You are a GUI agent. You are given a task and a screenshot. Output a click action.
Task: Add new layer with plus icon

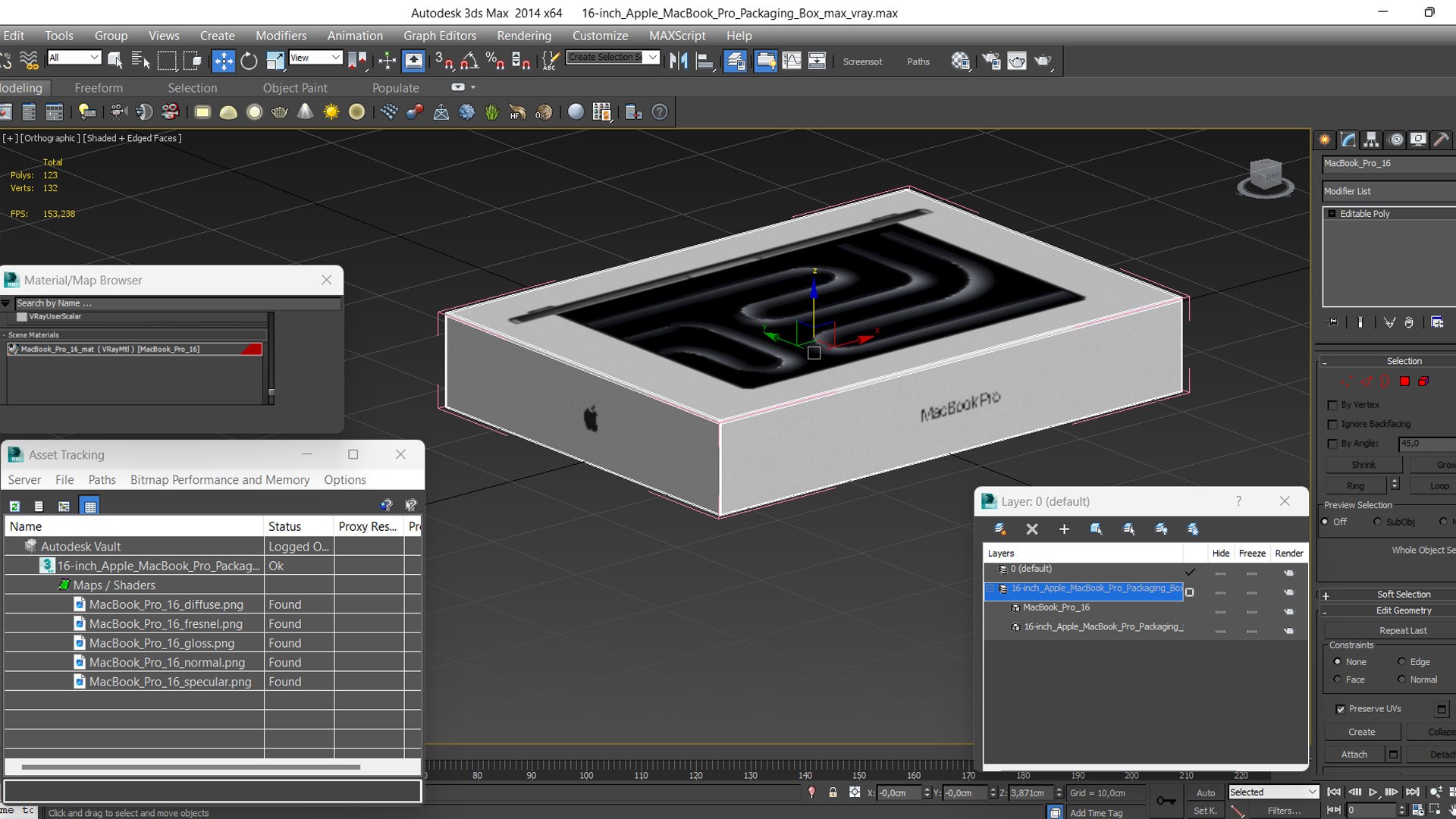1064,529
